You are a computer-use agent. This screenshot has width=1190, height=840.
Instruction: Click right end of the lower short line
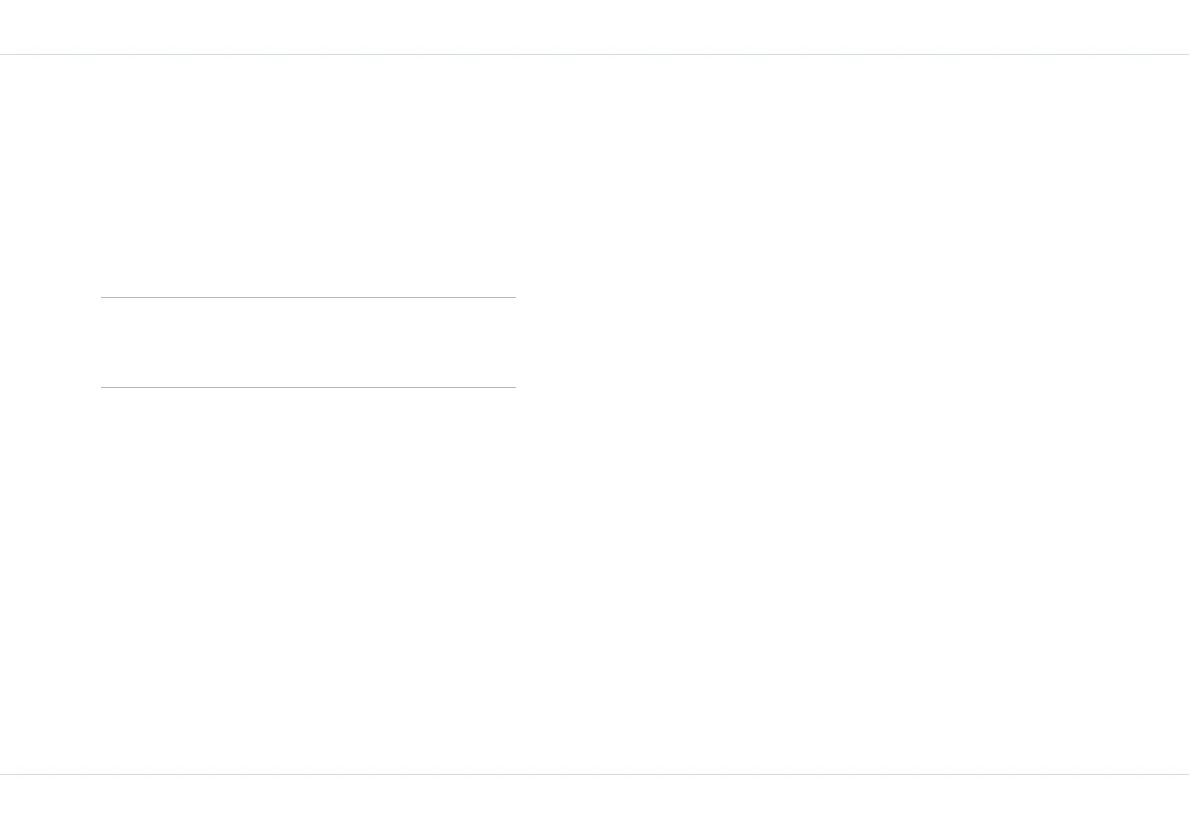pos(514,388)
